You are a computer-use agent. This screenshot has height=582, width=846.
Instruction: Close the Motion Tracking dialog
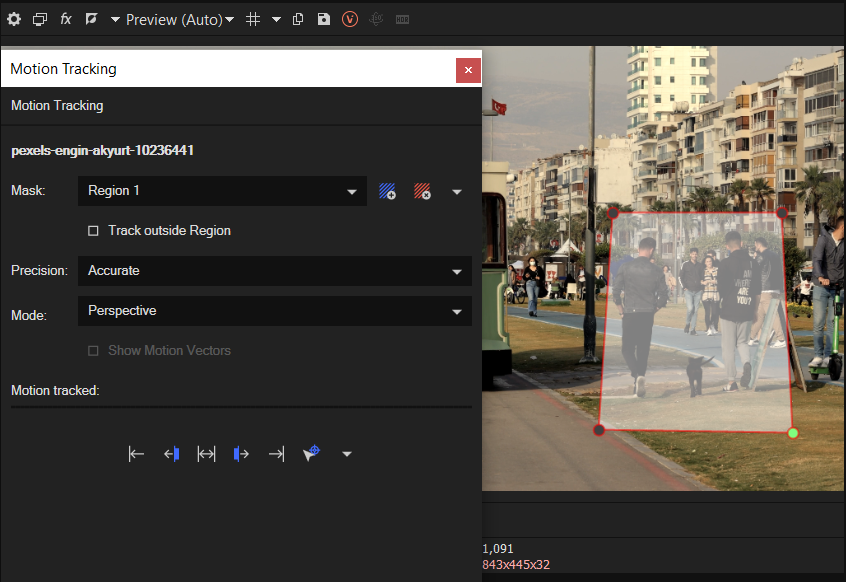468,70
